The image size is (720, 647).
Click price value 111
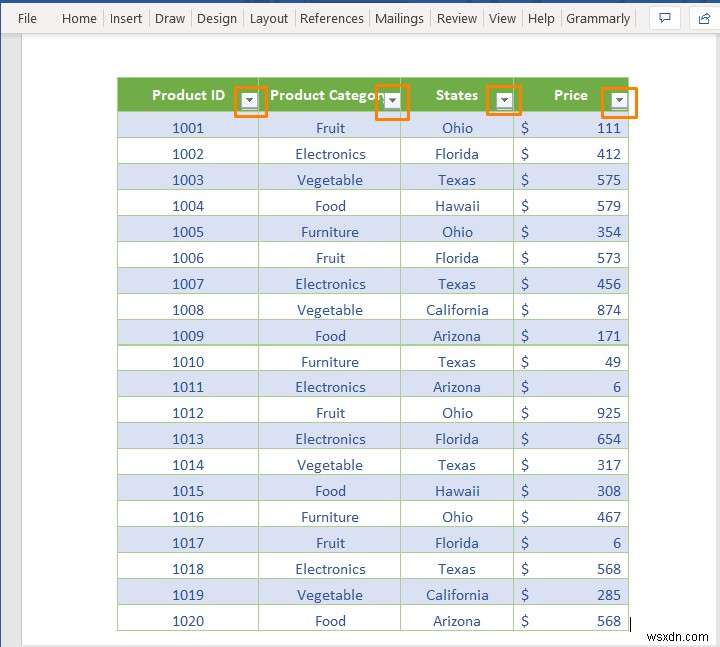coord(609,128)
